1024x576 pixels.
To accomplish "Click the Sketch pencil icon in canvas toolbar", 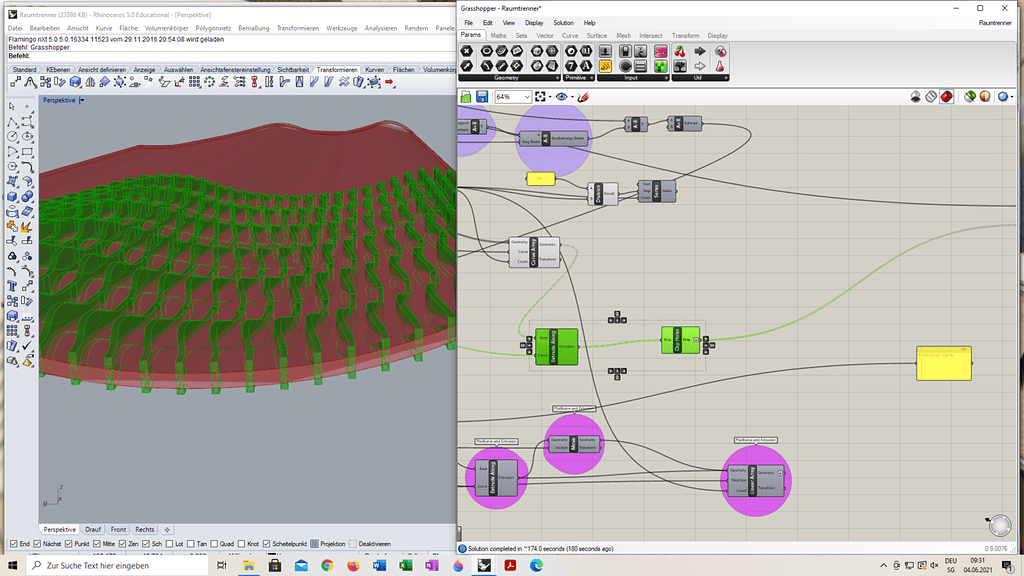I will (x=583, y=97).
